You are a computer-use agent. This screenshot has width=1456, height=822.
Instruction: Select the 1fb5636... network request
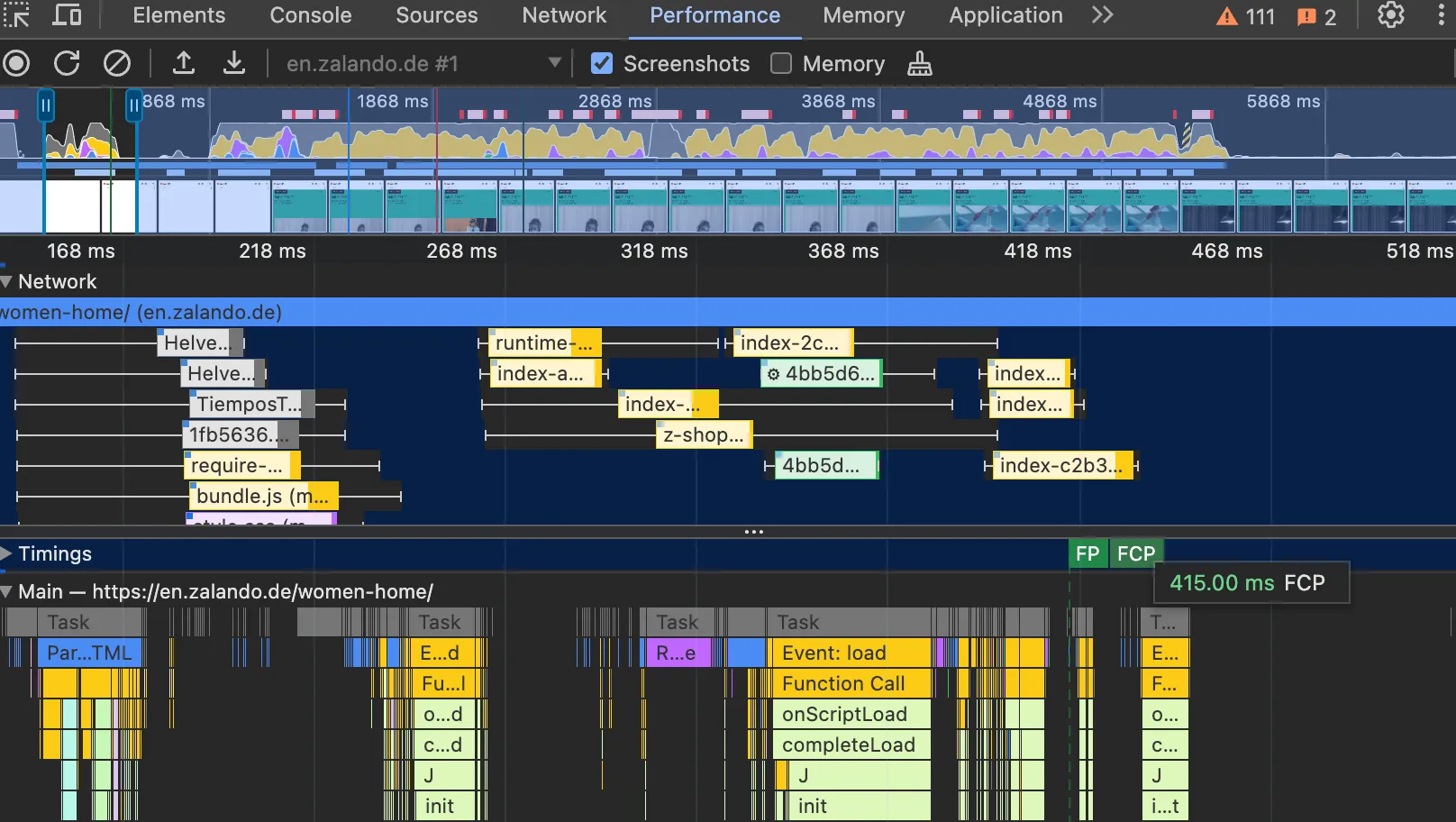(x=241, y=434)
